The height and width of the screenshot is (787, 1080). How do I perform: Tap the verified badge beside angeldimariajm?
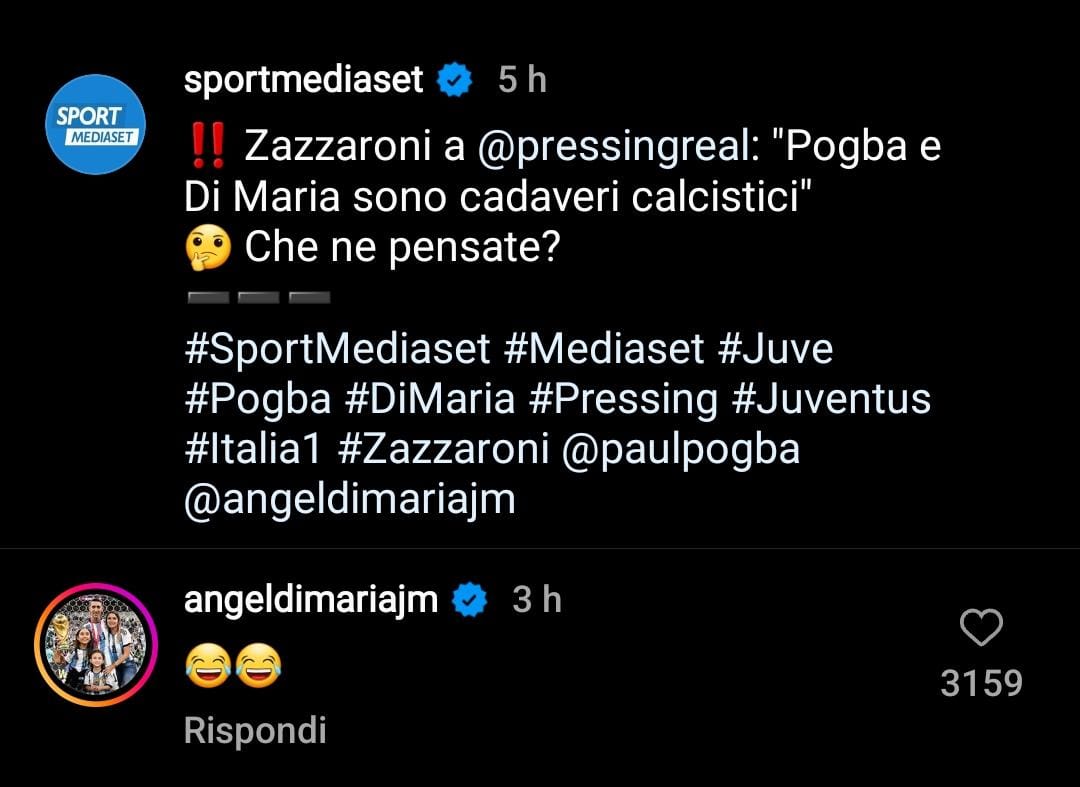tap(470, 600)
